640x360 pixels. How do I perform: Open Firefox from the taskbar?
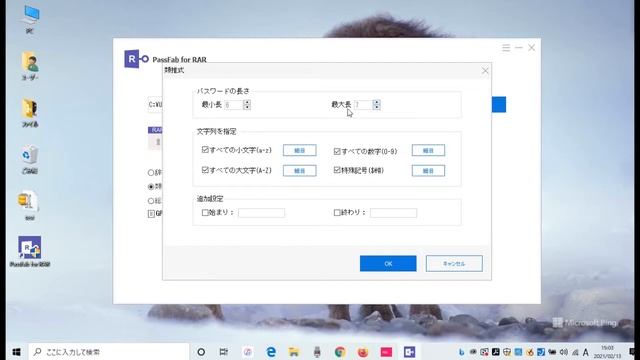tap(362, 351)
